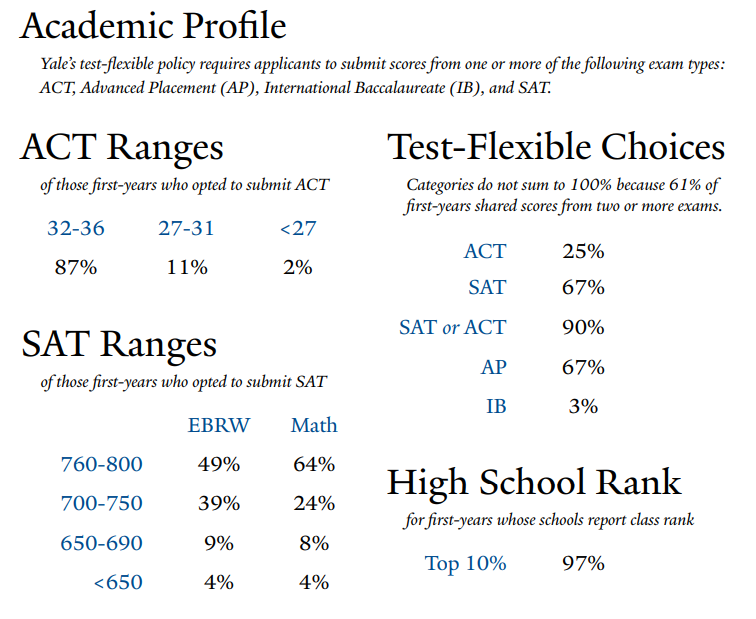Click the 700-750 SAT score row label
Viewport: 756px width, 619px height.
102,503
